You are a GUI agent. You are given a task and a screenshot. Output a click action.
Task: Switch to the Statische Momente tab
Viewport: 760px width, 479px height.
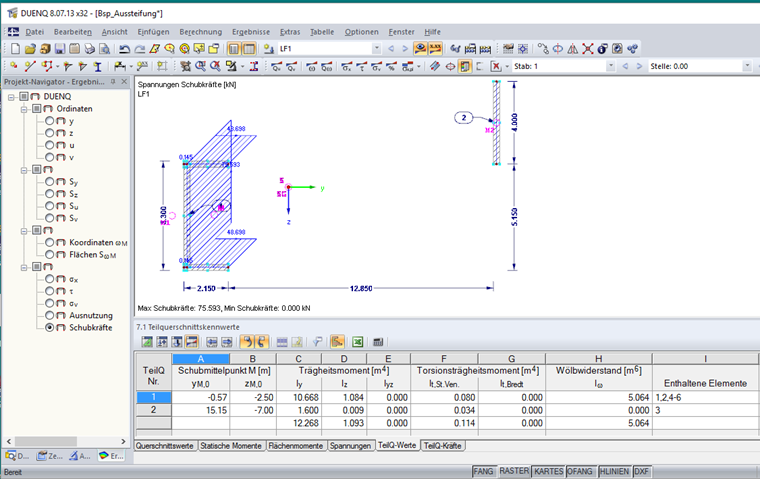231,446
